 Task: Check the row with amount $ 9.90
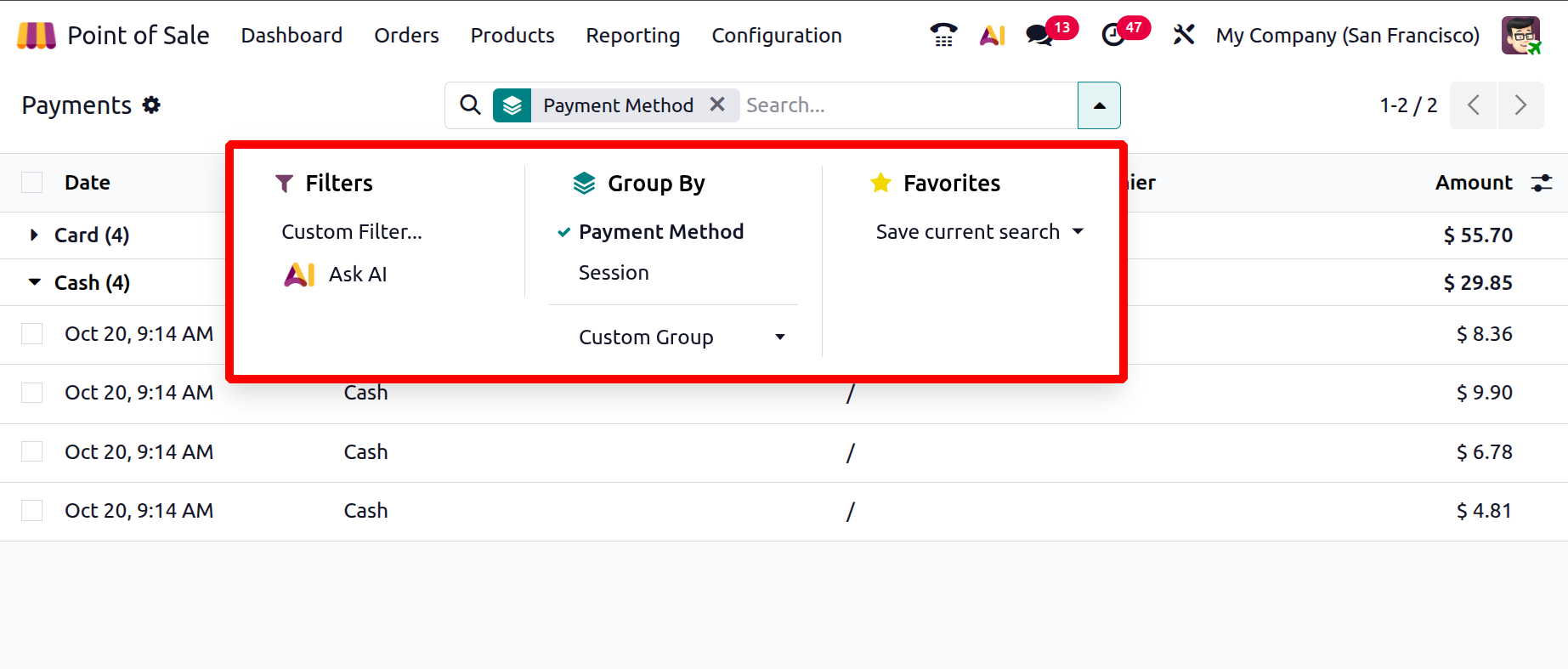click(32, 393)
